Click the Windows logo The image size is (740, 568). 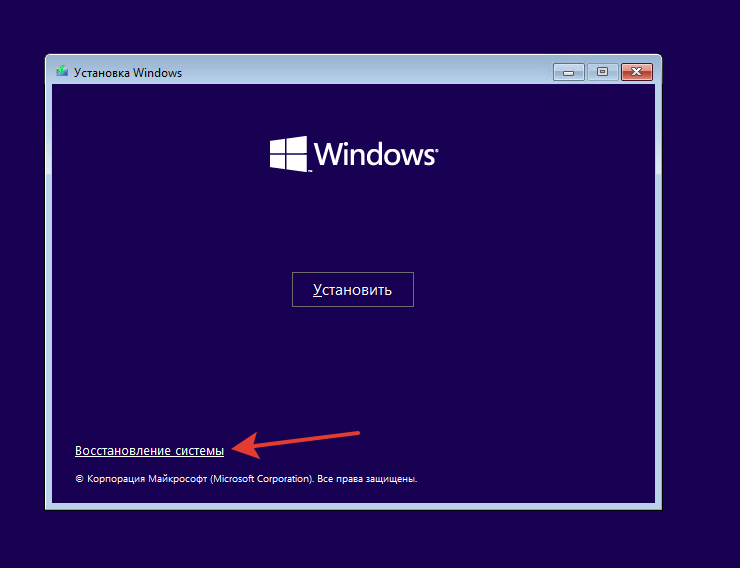pyautogui.click(x=354, y=154)
